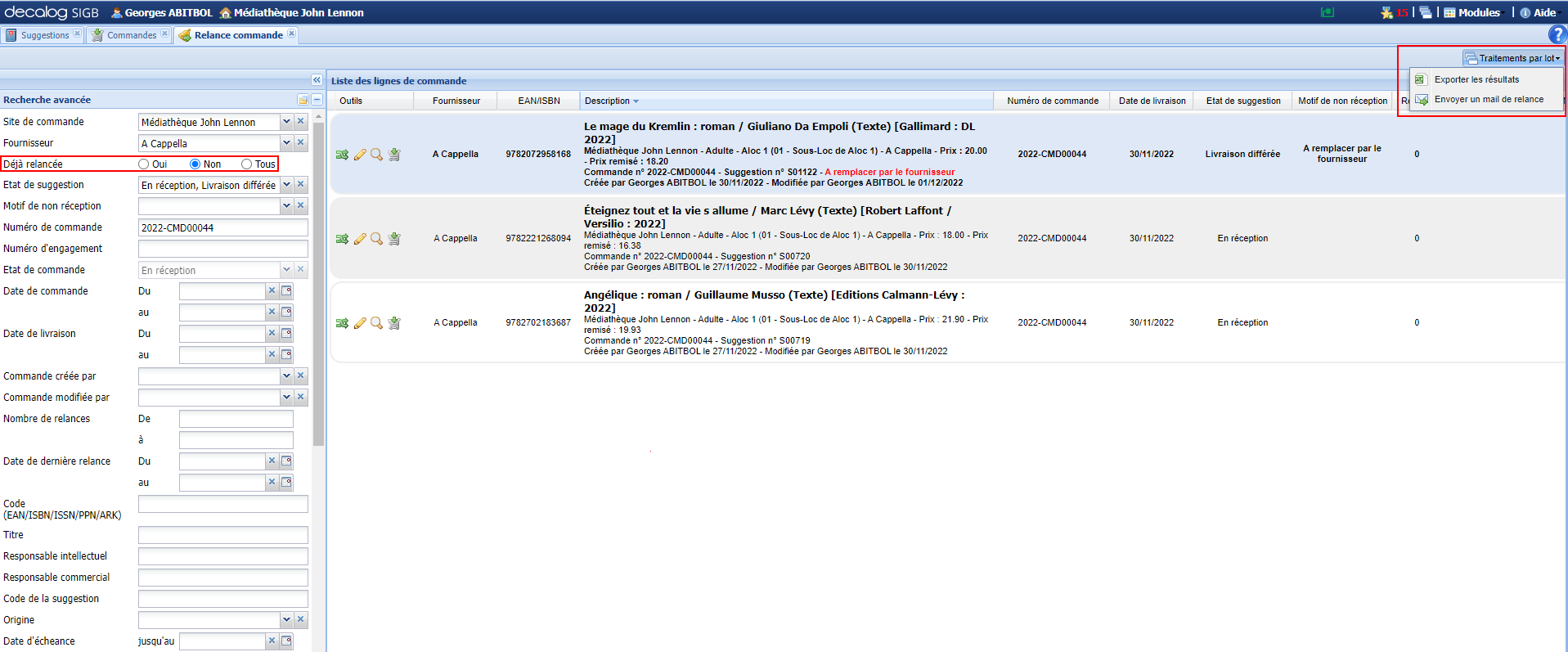Close the Relance commande tab
Image resolution: width=1568 pixels, height=652 pixels.
click(x=292, y=34)
